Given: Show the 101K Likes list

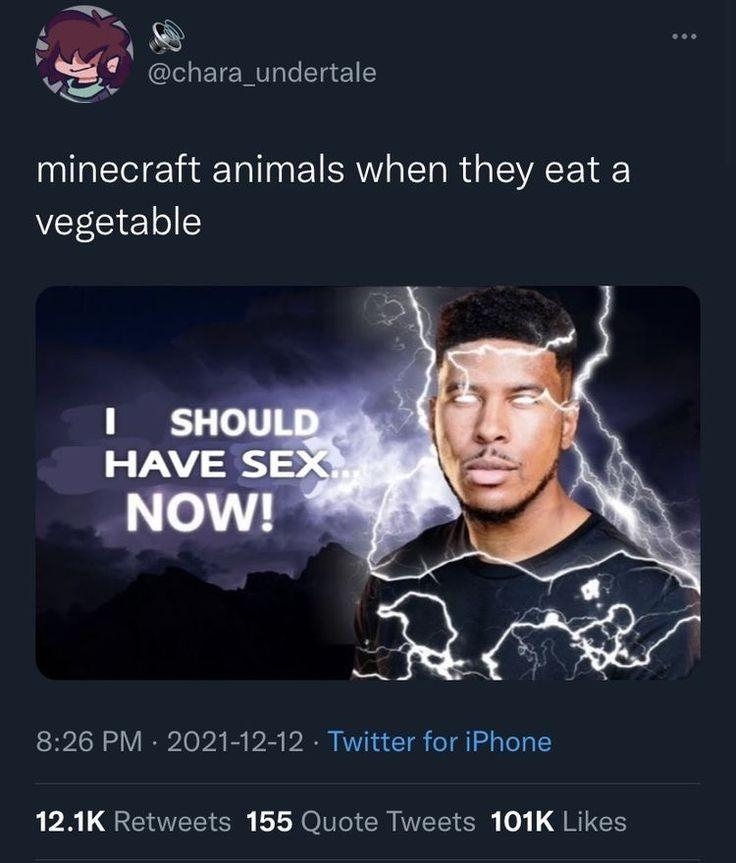Looking at the screenshot, I should [558, 822].
